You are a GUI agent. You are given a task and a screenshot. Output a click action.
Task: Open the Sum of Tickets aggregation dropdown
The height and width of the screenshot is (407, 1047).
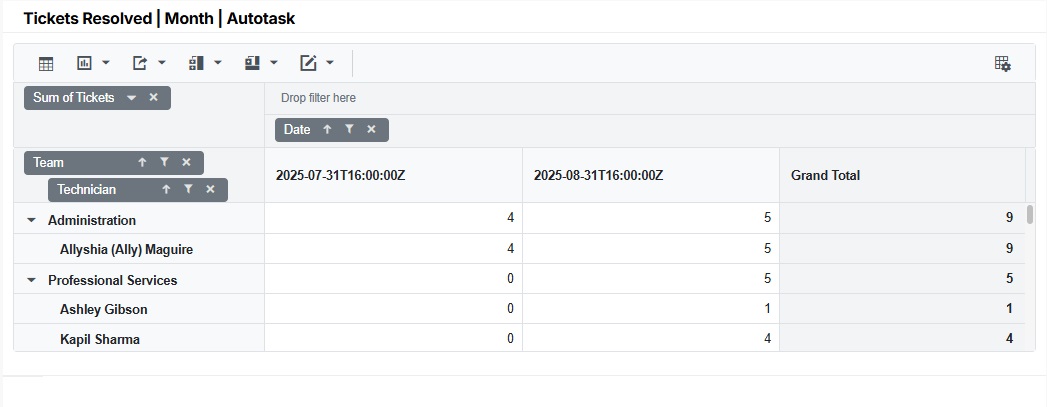tap(131, 97)
